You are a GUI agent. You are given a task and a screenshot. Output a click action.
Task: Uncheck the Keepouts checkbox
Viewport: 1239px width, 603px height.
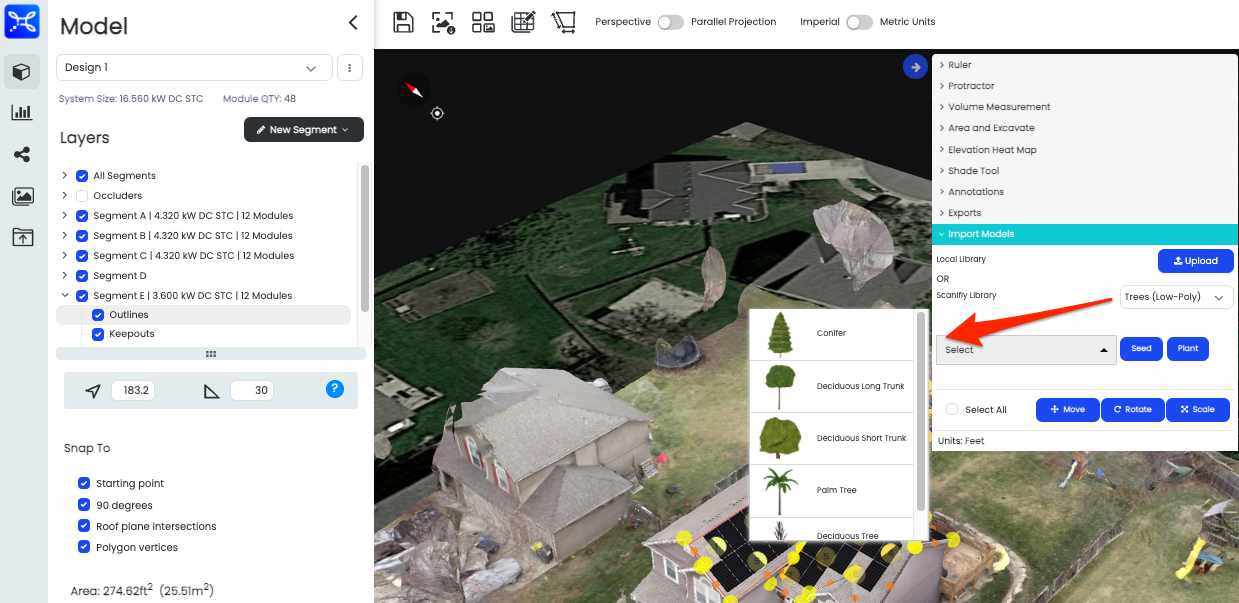[98, 334]
